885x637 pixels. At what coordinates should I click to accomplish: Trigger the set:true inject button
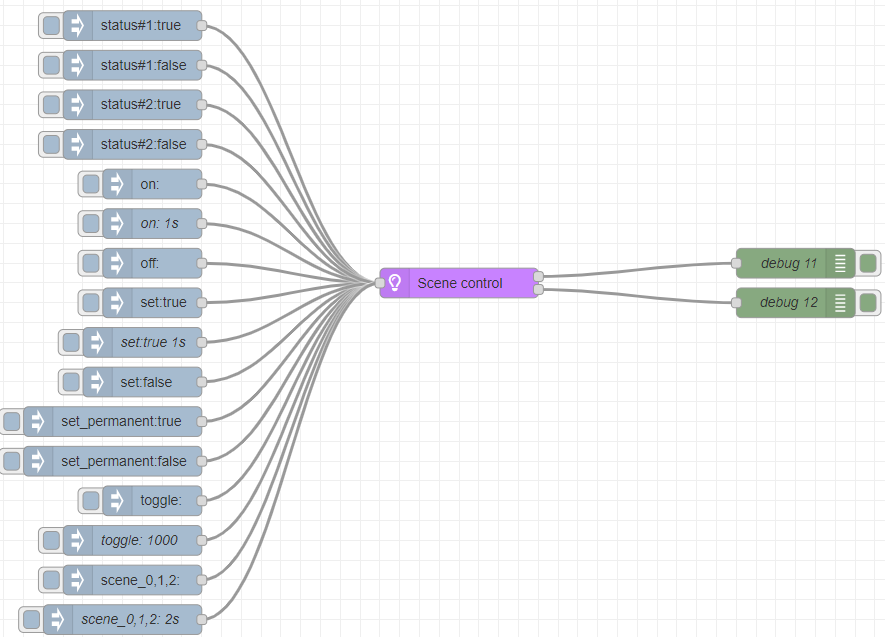pos(91,302)
